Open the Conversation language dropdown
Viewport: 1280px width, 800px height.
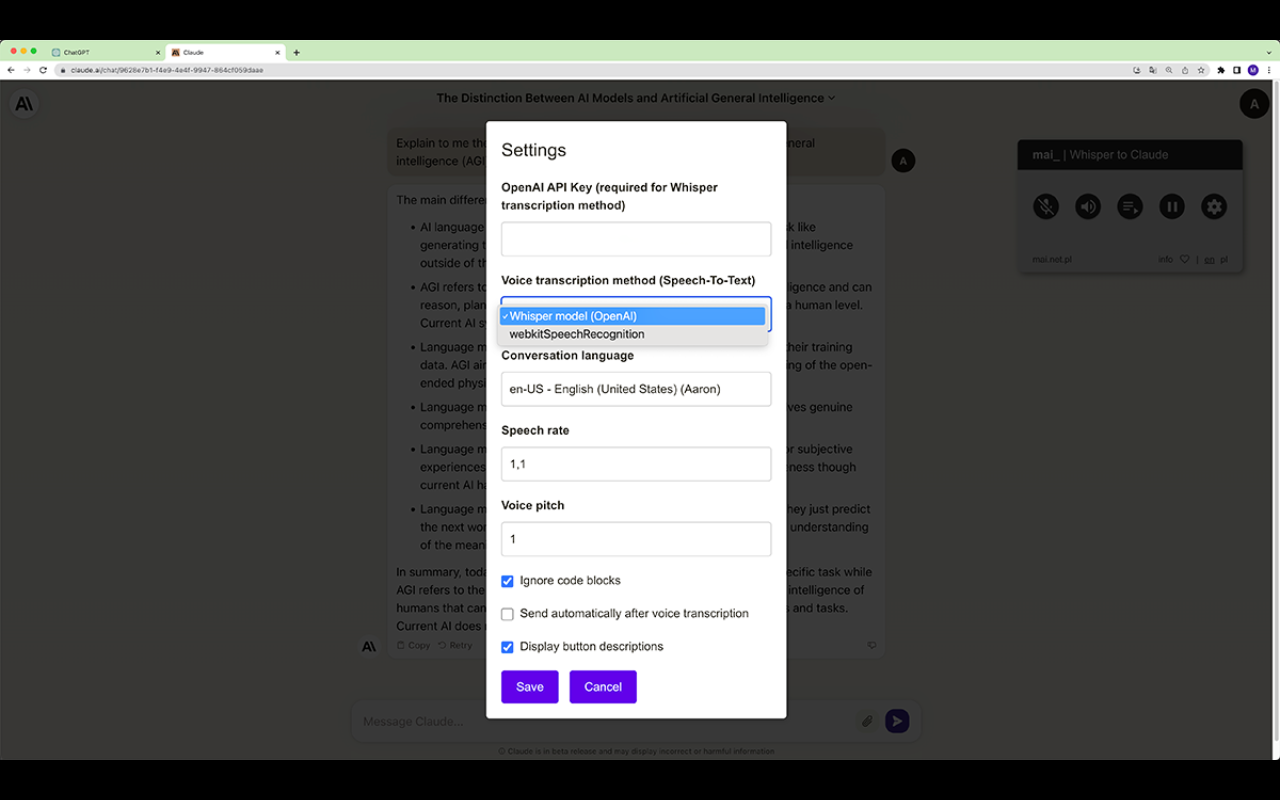(x=636, y=389)
